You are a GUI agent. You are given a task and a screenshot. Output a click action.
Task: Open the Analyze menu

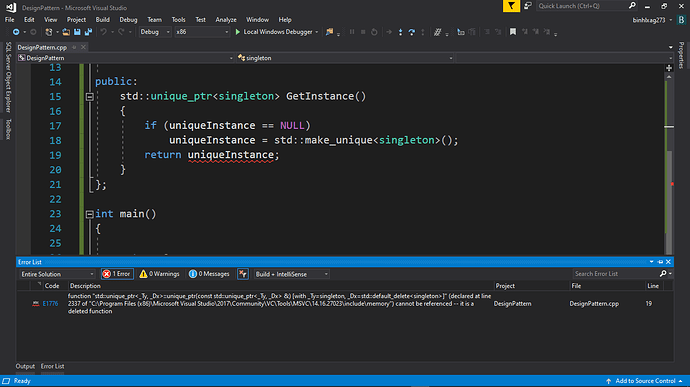tap(226, 20)
